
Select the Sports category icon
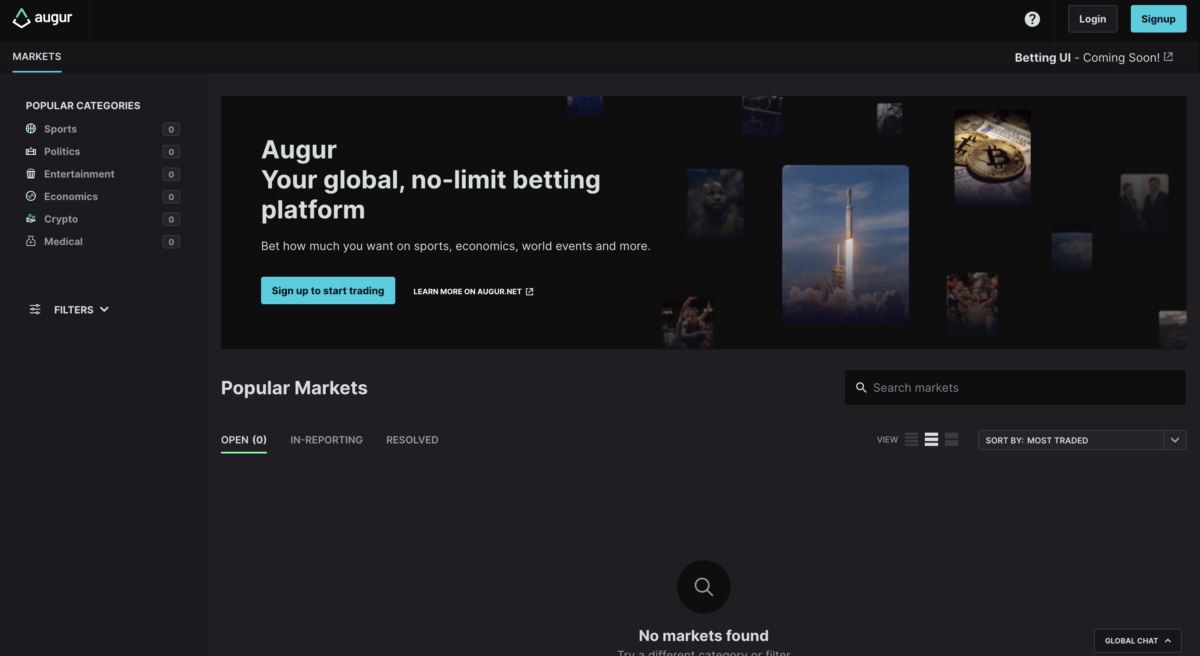coord(30,129)
